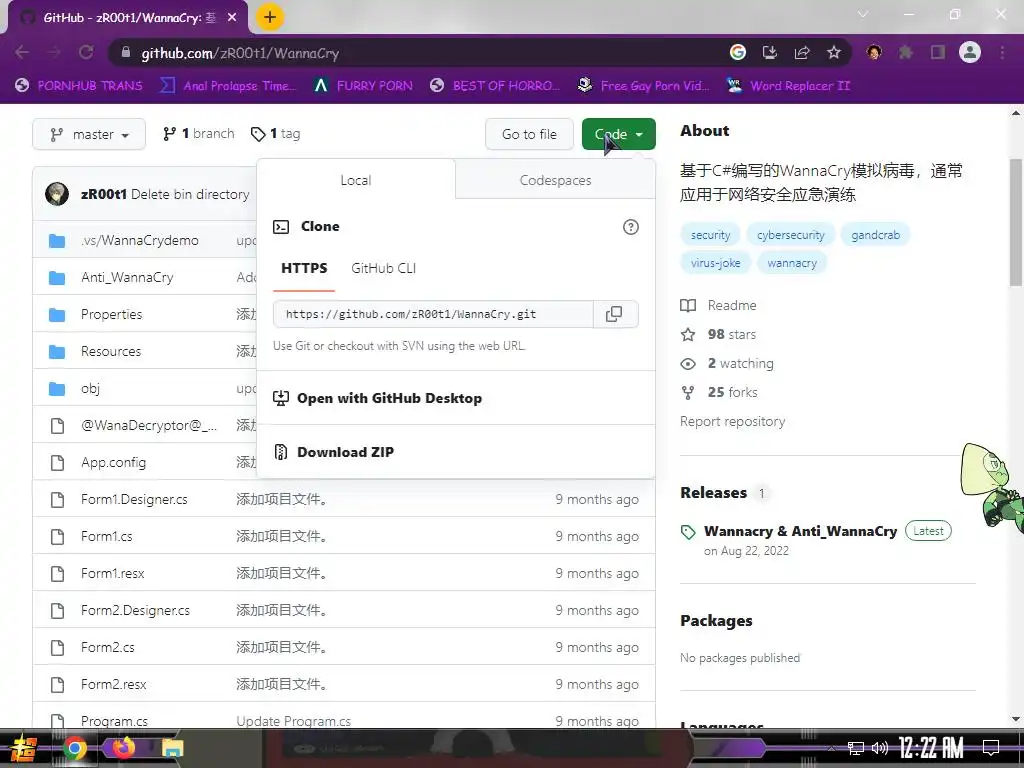This screenshot has height=768, width=1024.
Task: Close the GitHub WannaCry tab
Action: click(x=232, y=18)
